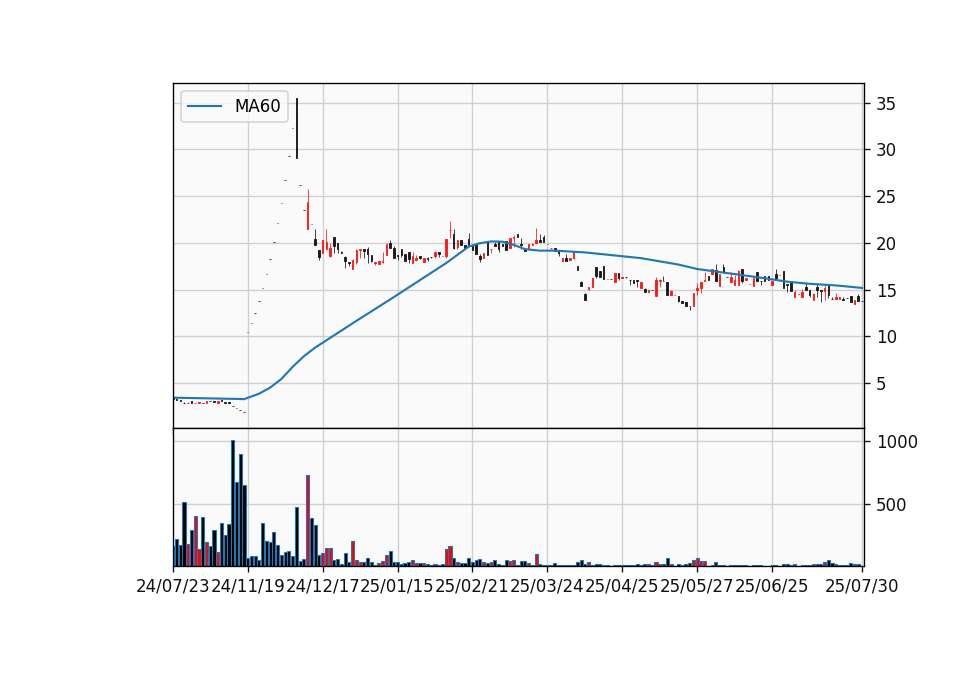This screenshot has height=690, width=960.
Task: Click the 25/07/30 date label
Action: click(861, 586)
